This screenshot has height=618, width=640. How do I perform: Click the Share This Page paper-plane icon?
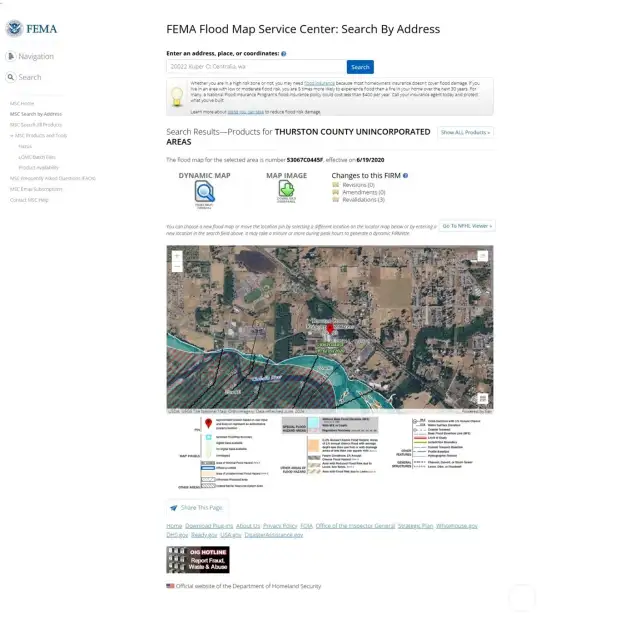click(174, 508)
